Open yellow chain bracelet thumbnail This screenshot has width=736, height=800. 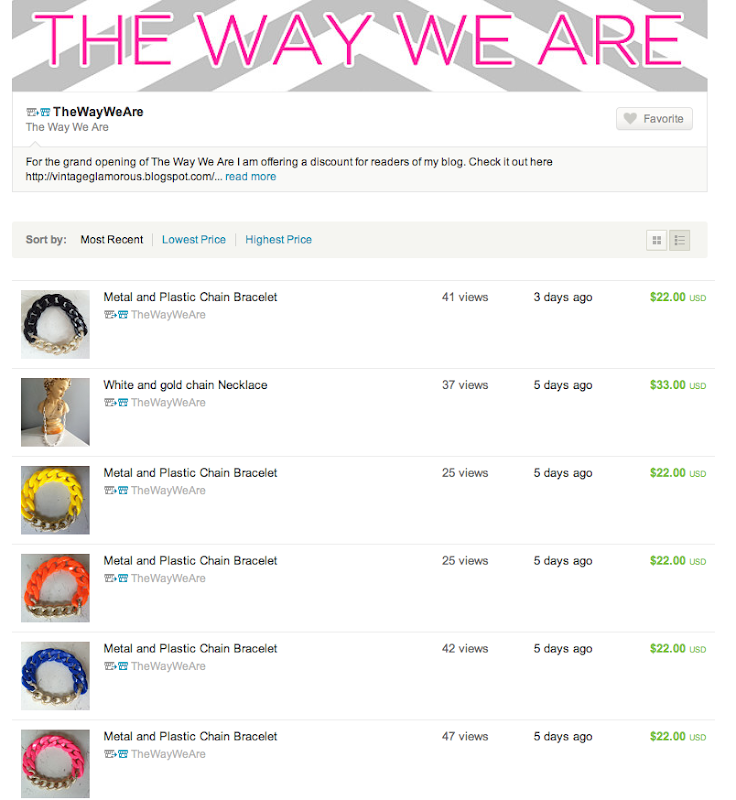pyautogui.click(x=55, y=500)
